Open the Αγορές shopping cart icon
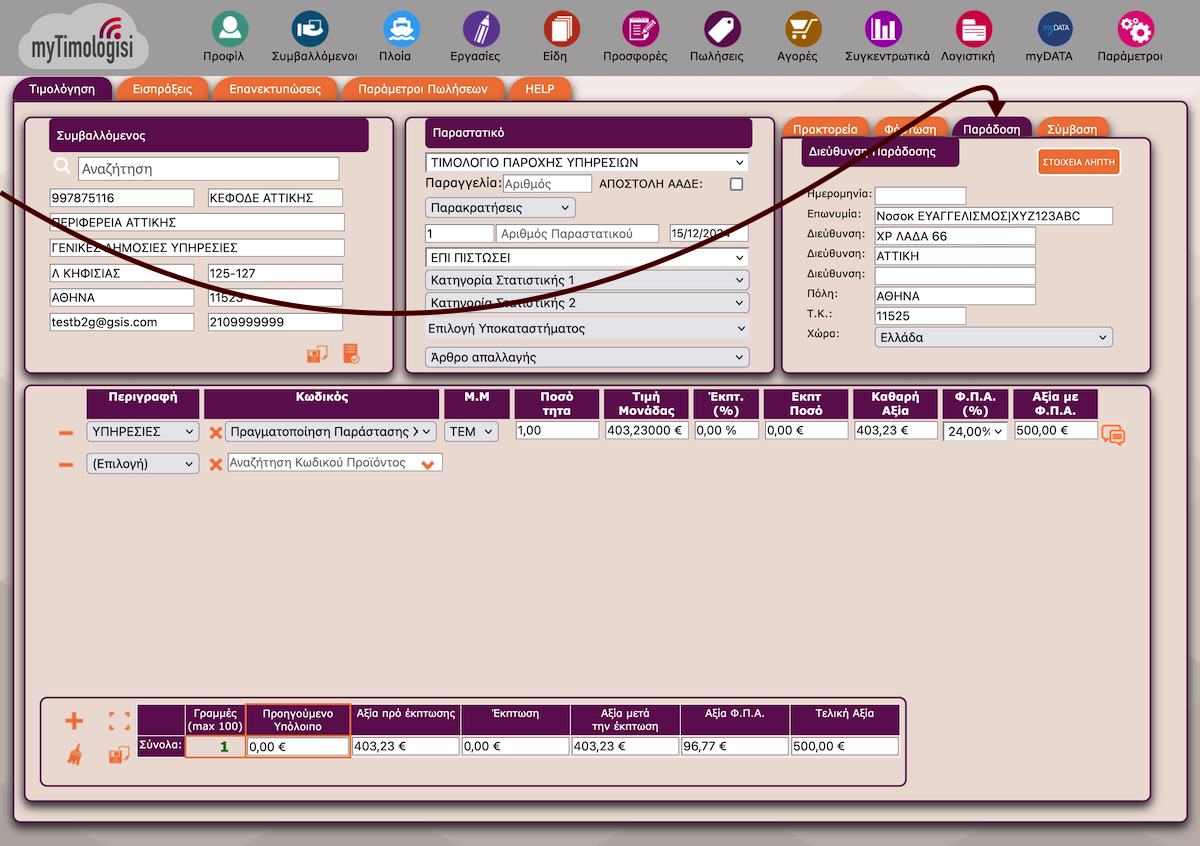Image resolution: width=1200 pixels, height=846 pixels. pyautogui.click(x=797, y=30)
